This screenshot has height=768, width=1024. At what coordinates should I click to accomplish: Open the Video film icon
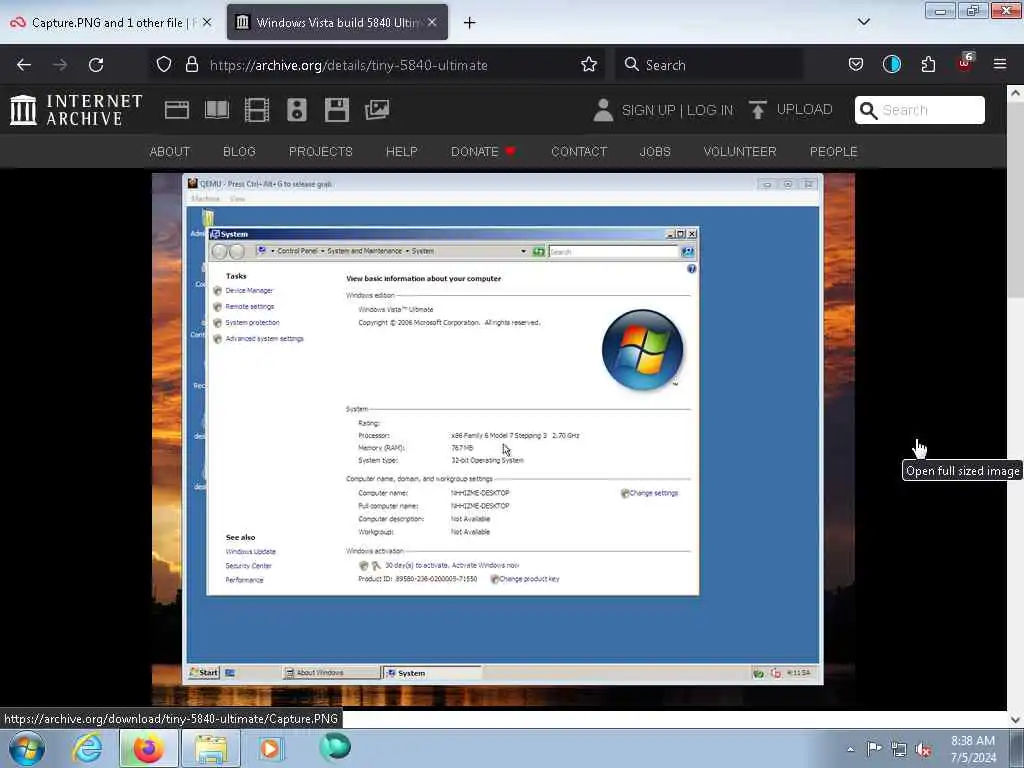tap(257, 110)
